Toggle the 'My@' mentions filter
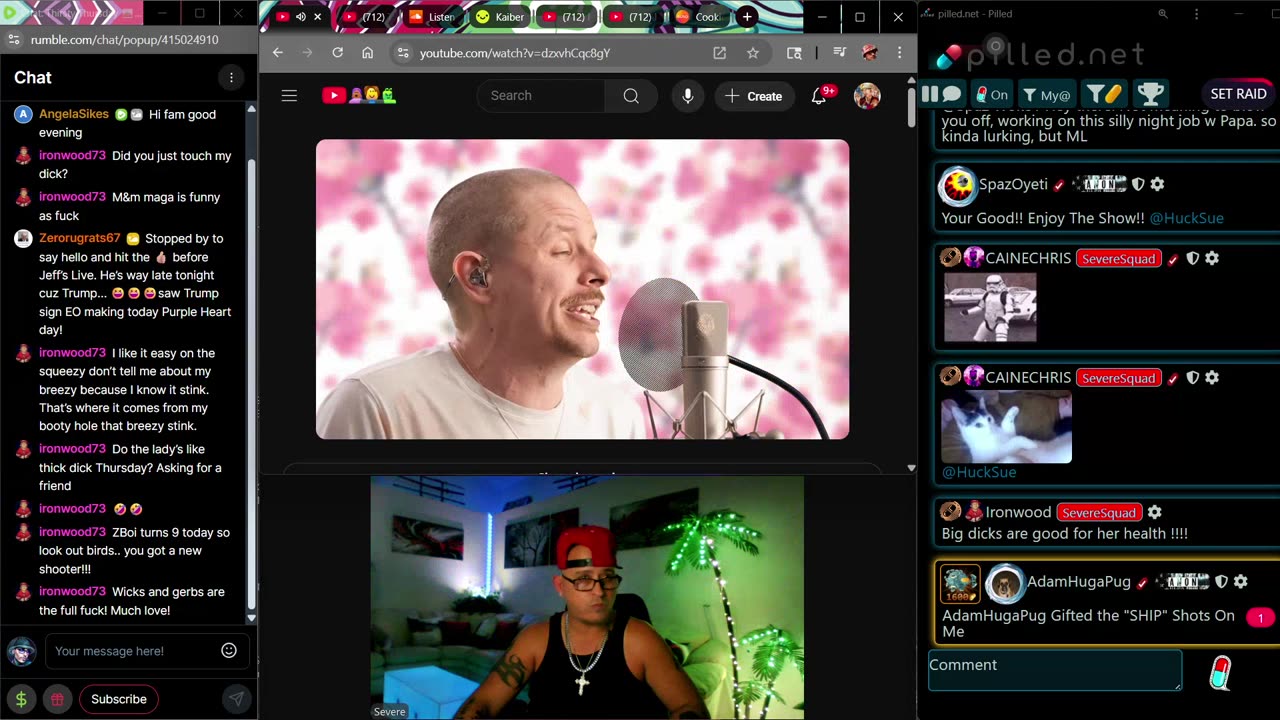The image size is (1280, 720). tap(1046, 94)
